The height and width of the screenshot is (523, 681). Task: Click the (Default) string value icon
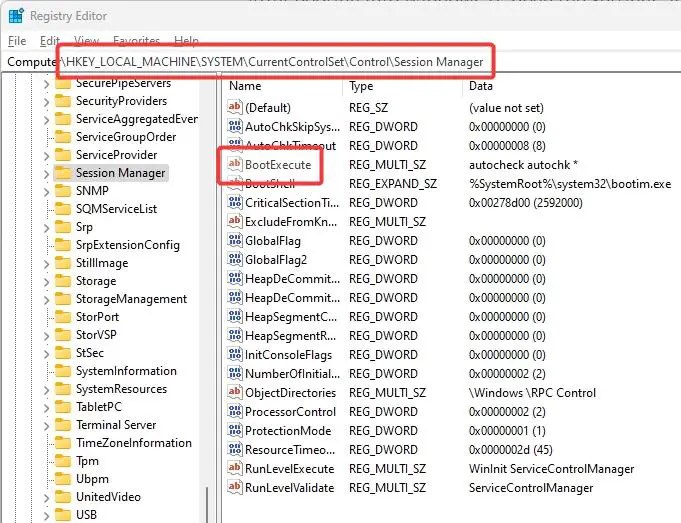pos(235,107)
